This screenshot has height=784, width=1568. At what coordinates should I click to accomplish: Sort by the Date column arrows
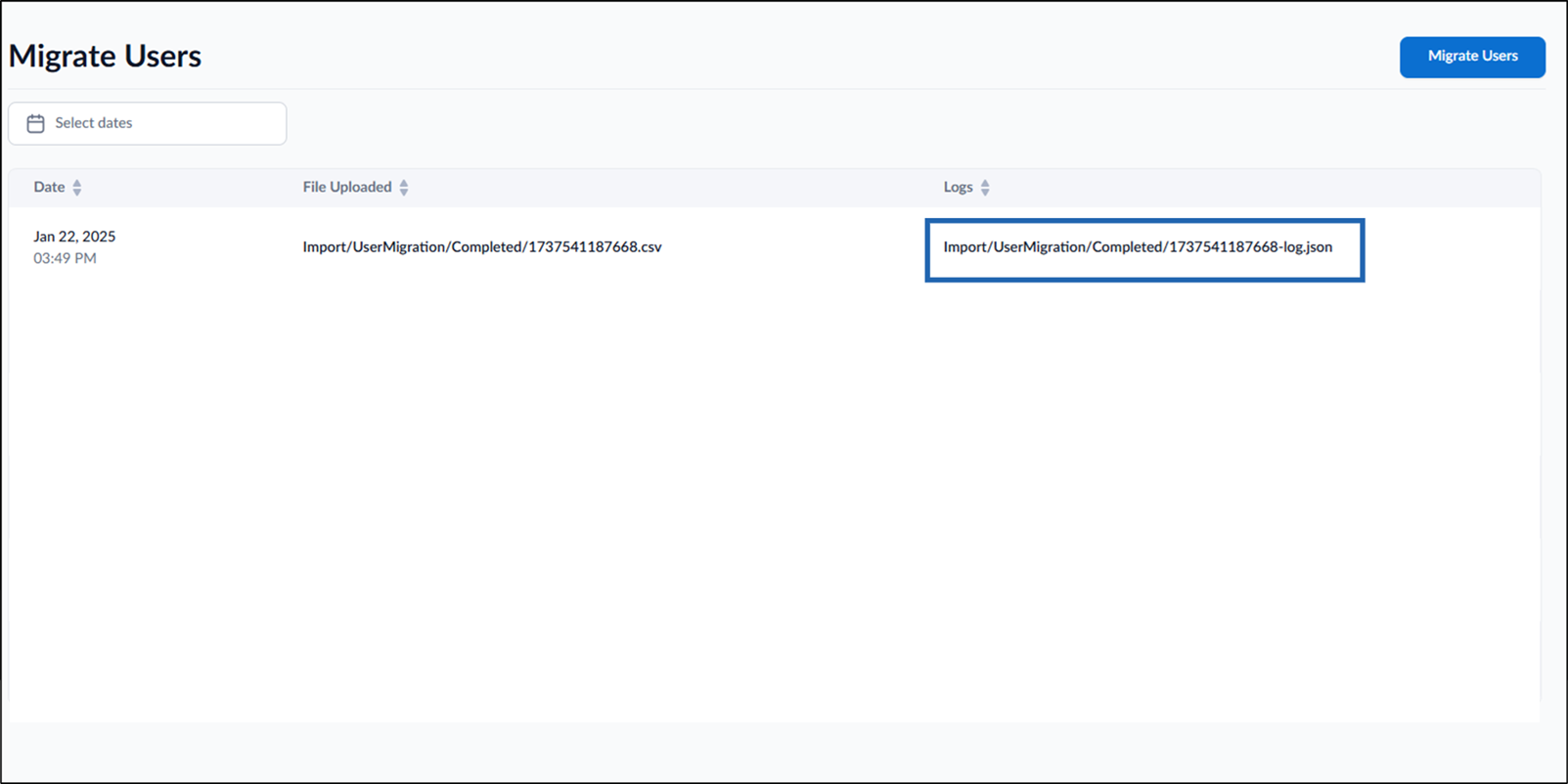point(77,188)
